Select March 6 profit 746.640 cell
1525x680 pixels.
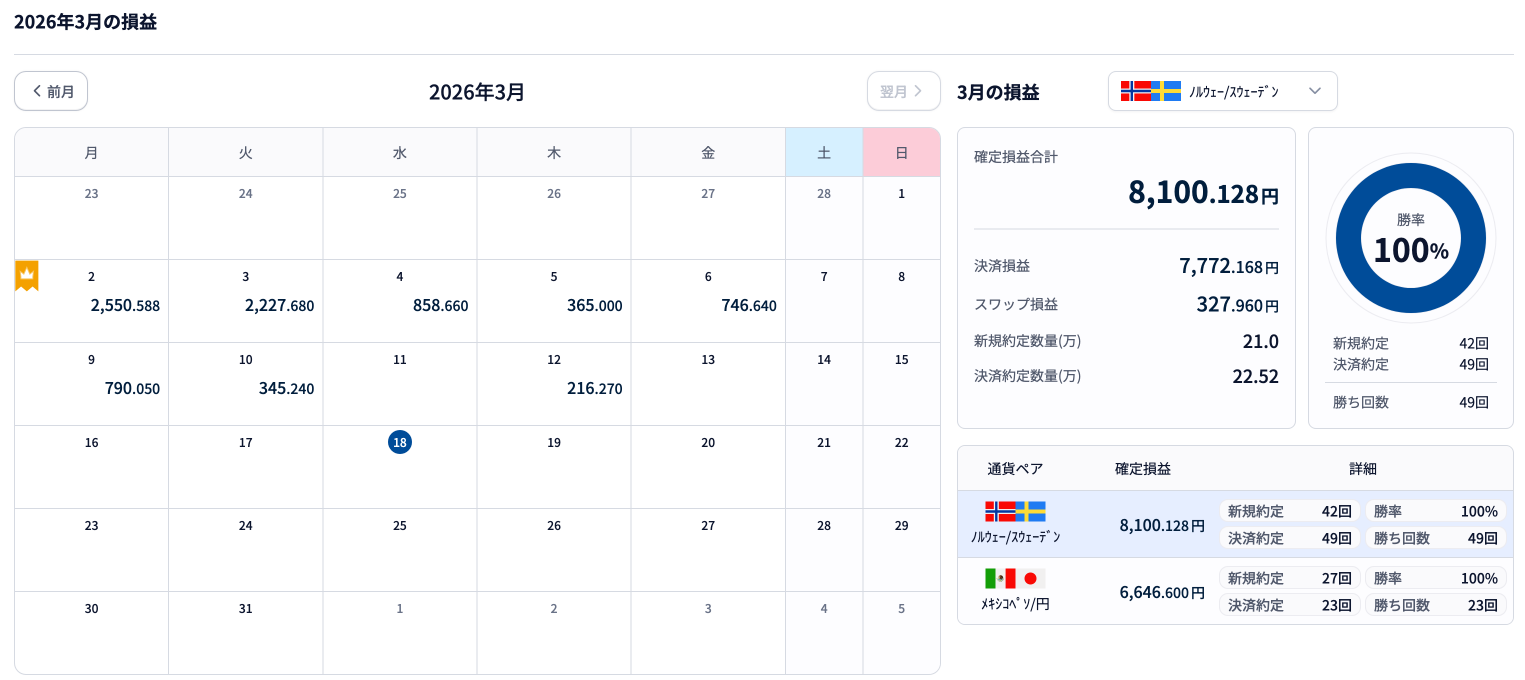708,300
